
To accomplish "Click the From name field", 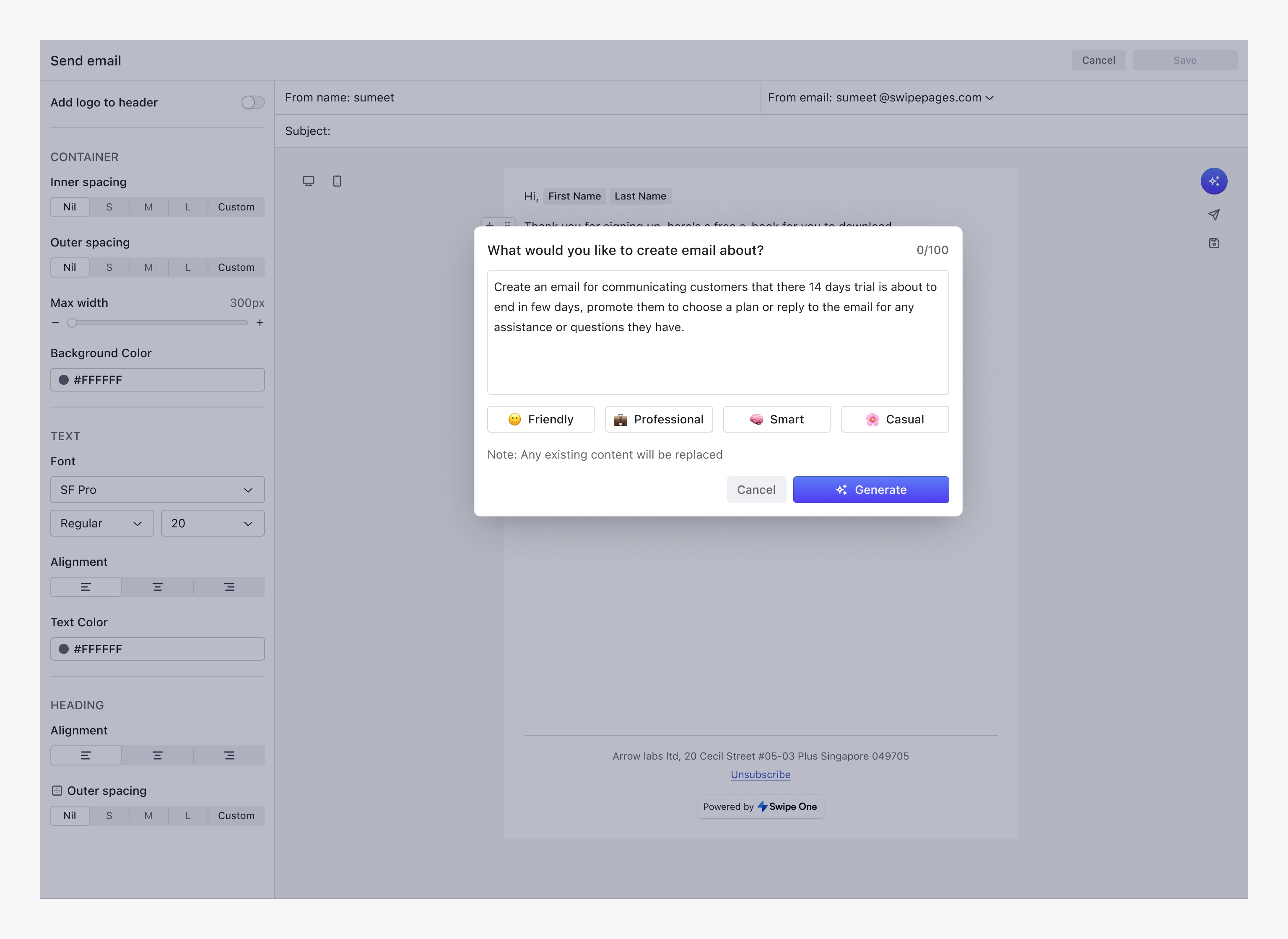I will 517,98.
